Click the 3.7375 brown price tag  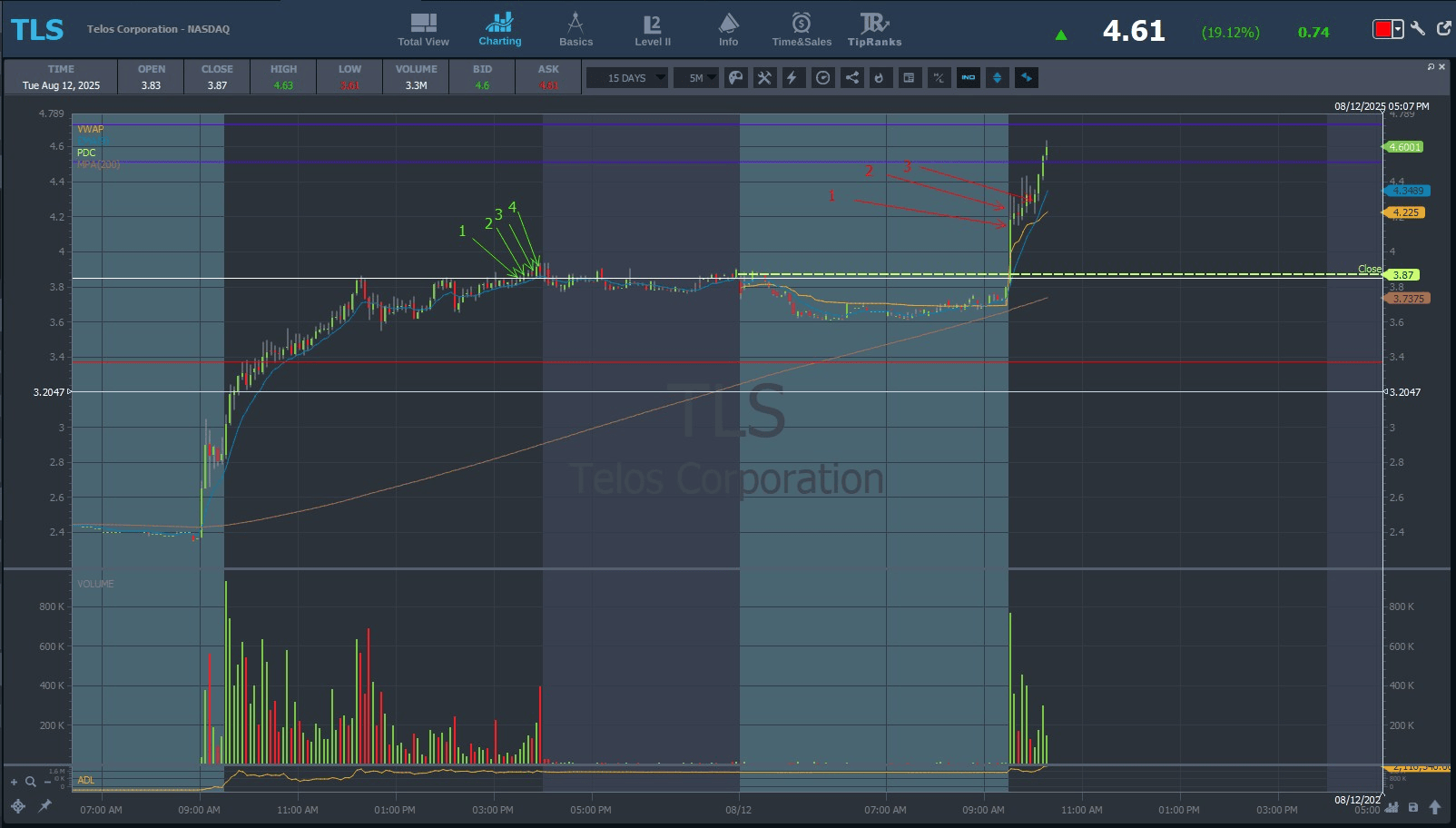point(1407,299)
